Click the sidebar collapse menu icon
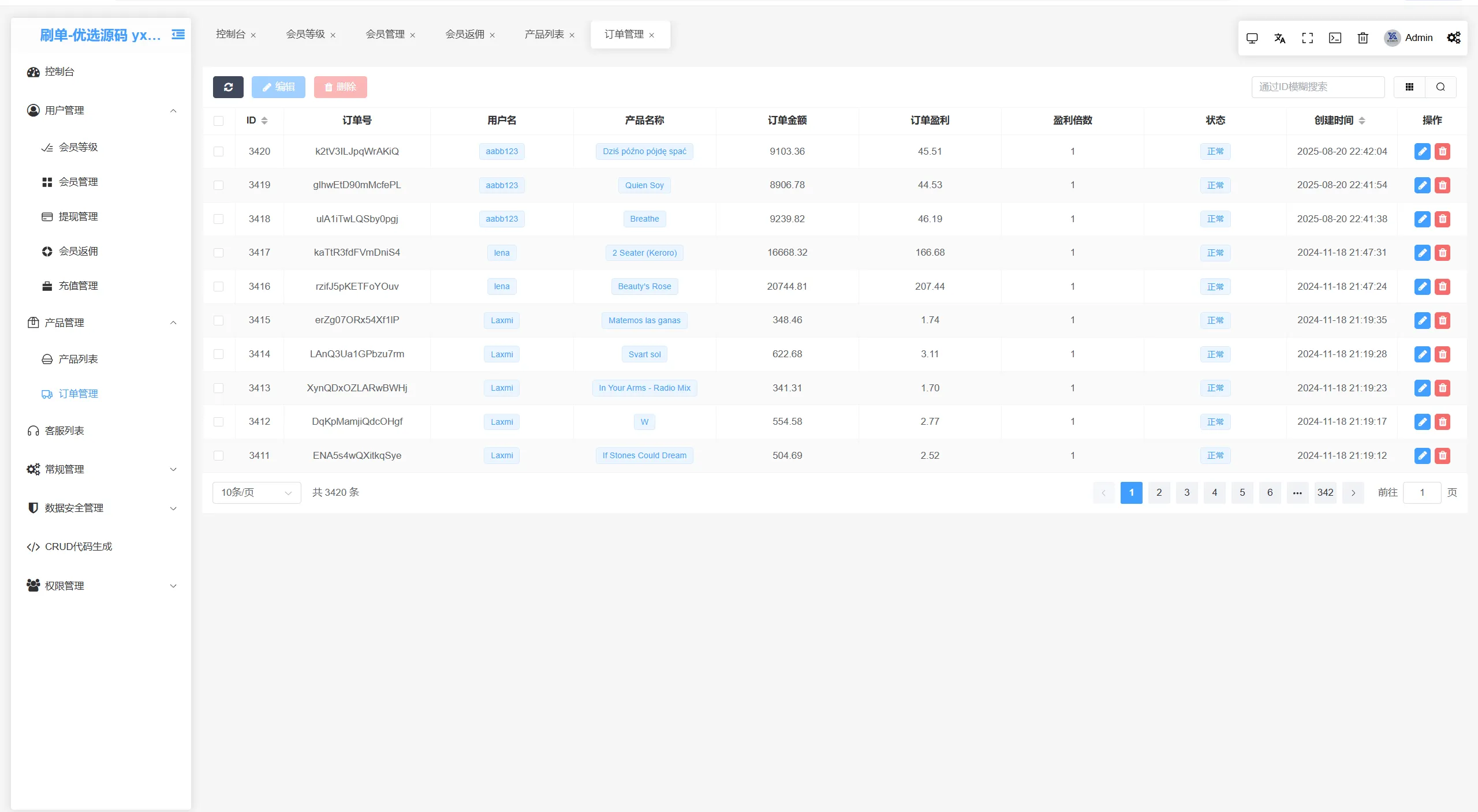 (x=178, y=35)
